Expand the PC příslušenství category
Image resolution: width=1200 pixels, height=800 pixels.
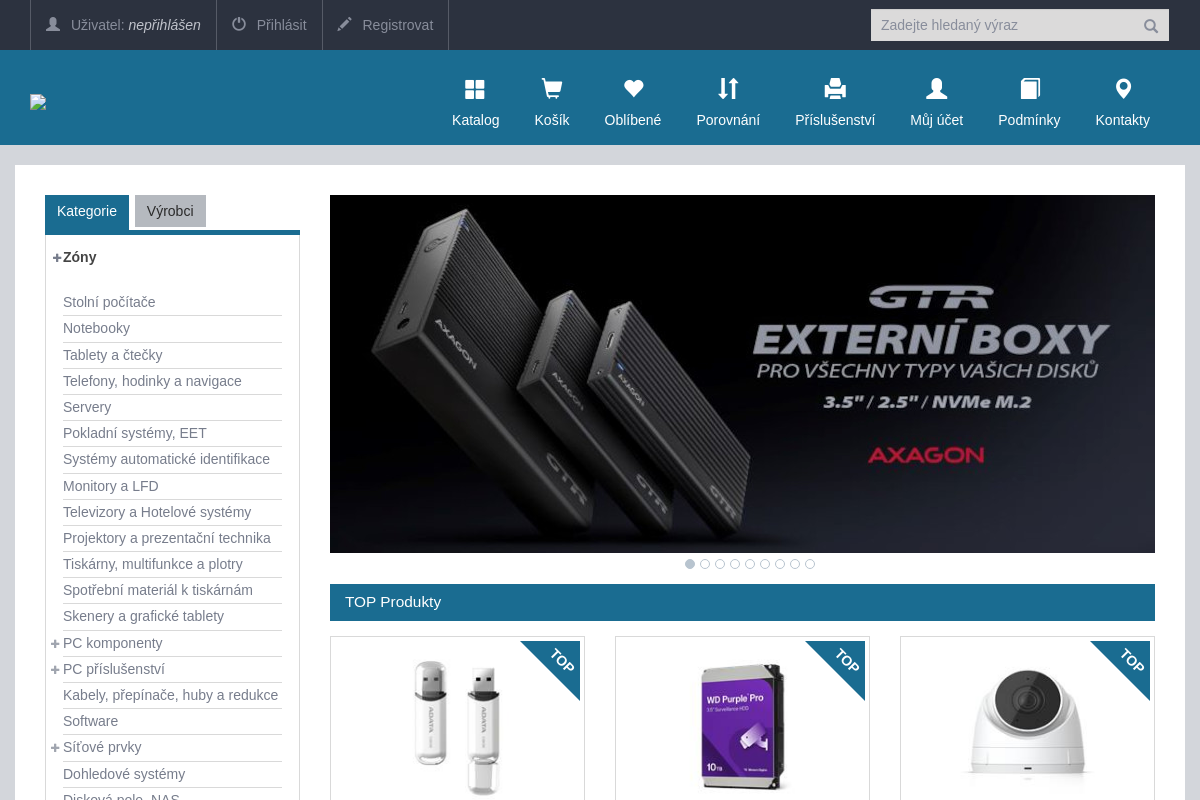pyautogui.click(x=56, y=669)
